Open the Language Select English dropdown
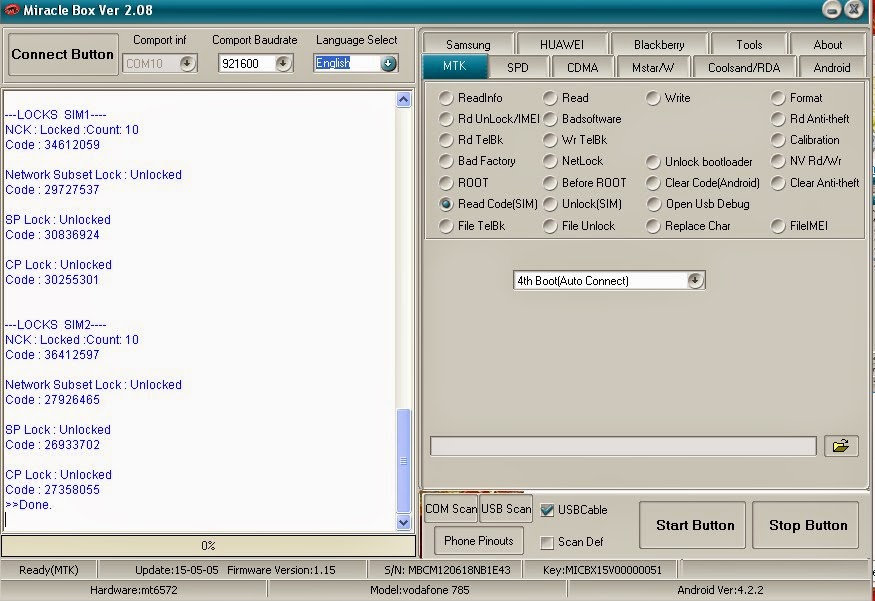This screenshot has width=875, height=601. coord(388,63)
